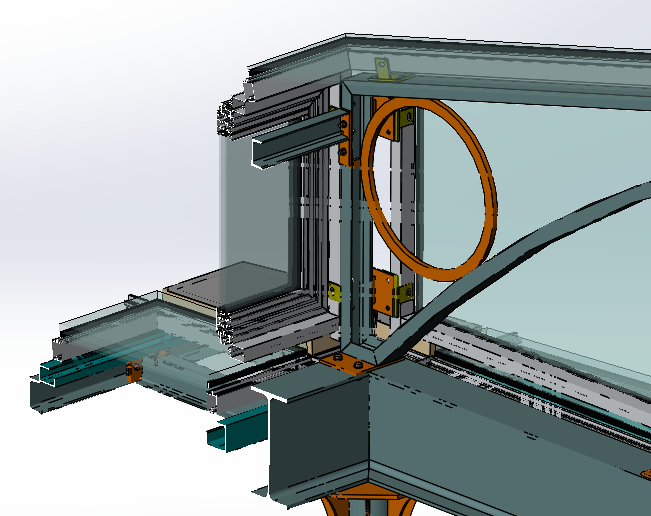The height and width of the screenshot is (516, 651).
Task: Click the olive lug on the top rail
Action: [x=383, y=69]
